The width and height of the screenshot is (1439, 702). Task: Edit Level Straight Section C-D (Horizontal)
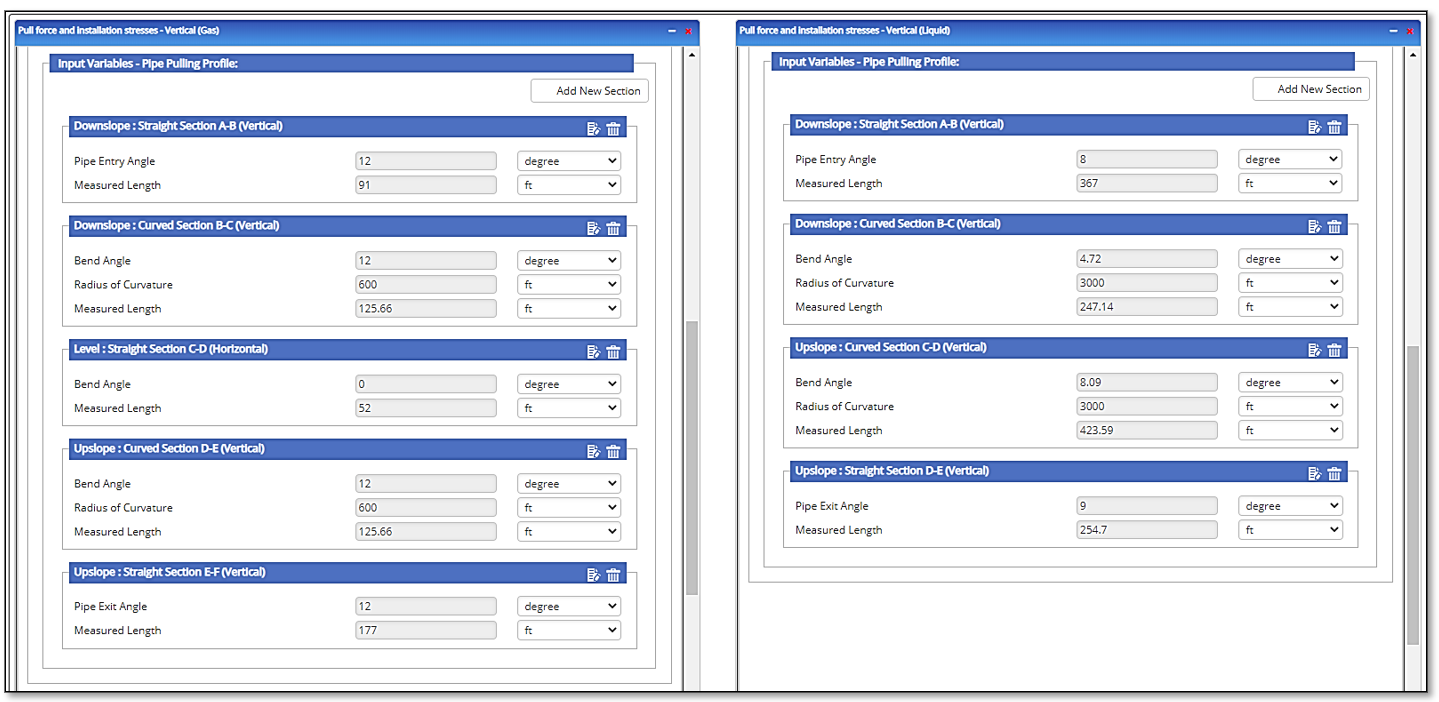[593, 351]
